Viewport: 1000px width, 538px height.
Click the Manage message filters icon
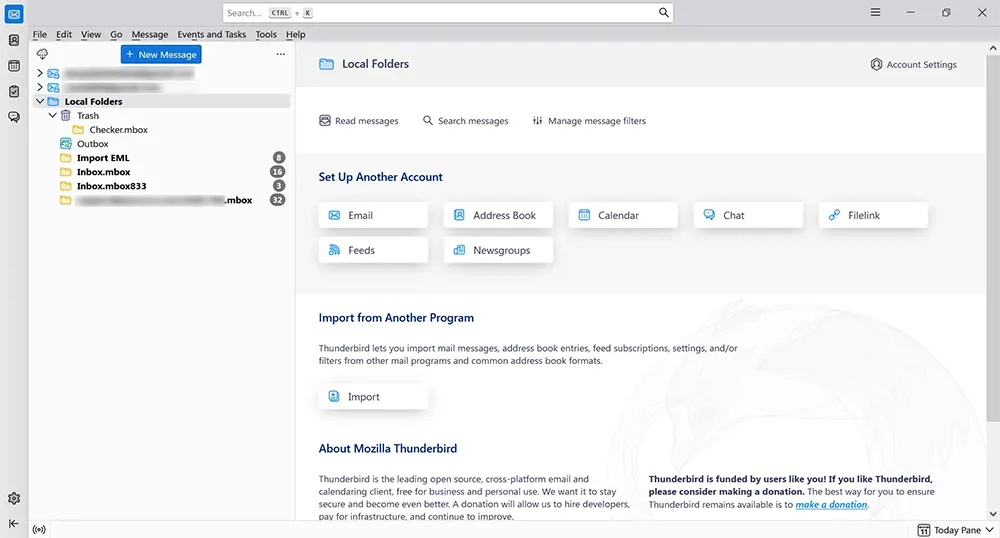tap(538, 120)
